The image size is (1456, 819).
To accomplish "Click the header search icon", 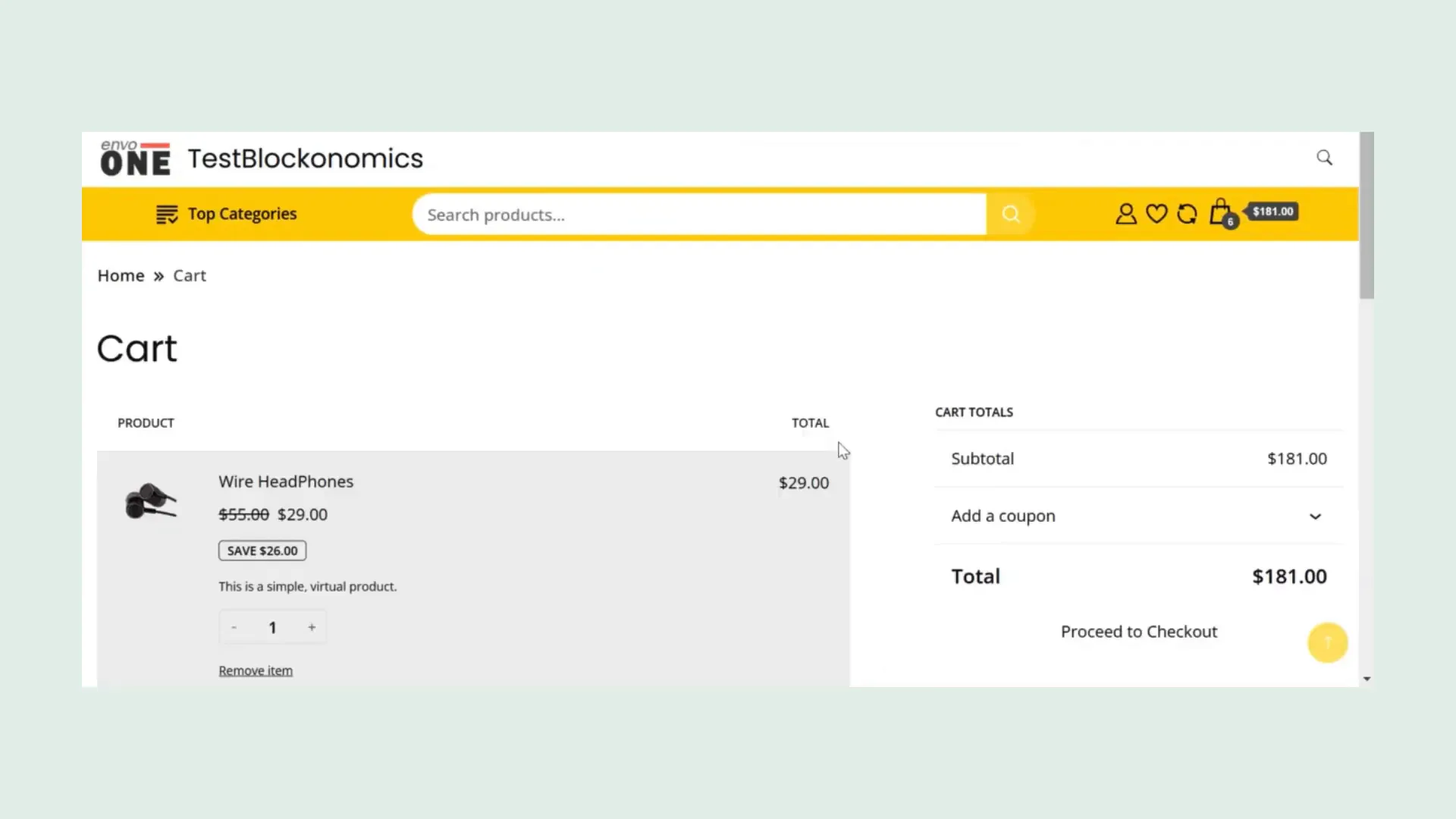I will (x=1325, y=158).
